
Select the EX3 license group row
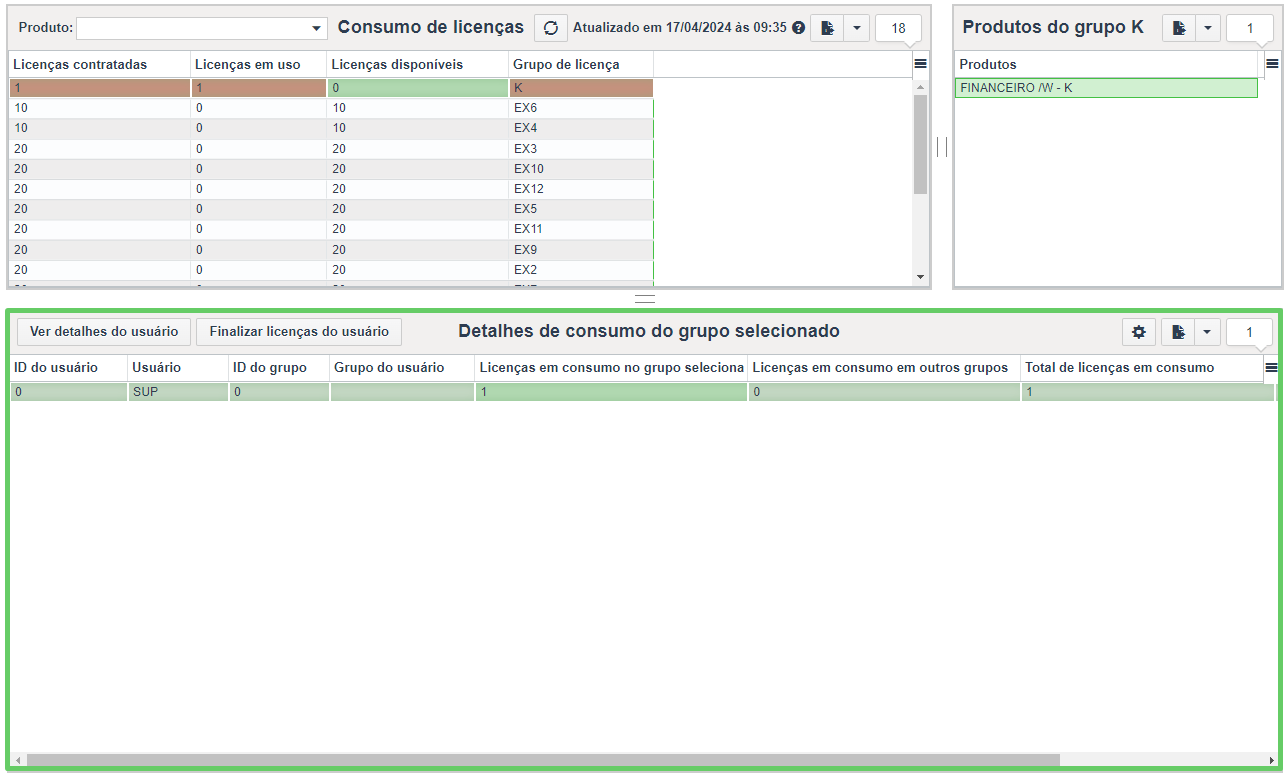click(331, 149)
